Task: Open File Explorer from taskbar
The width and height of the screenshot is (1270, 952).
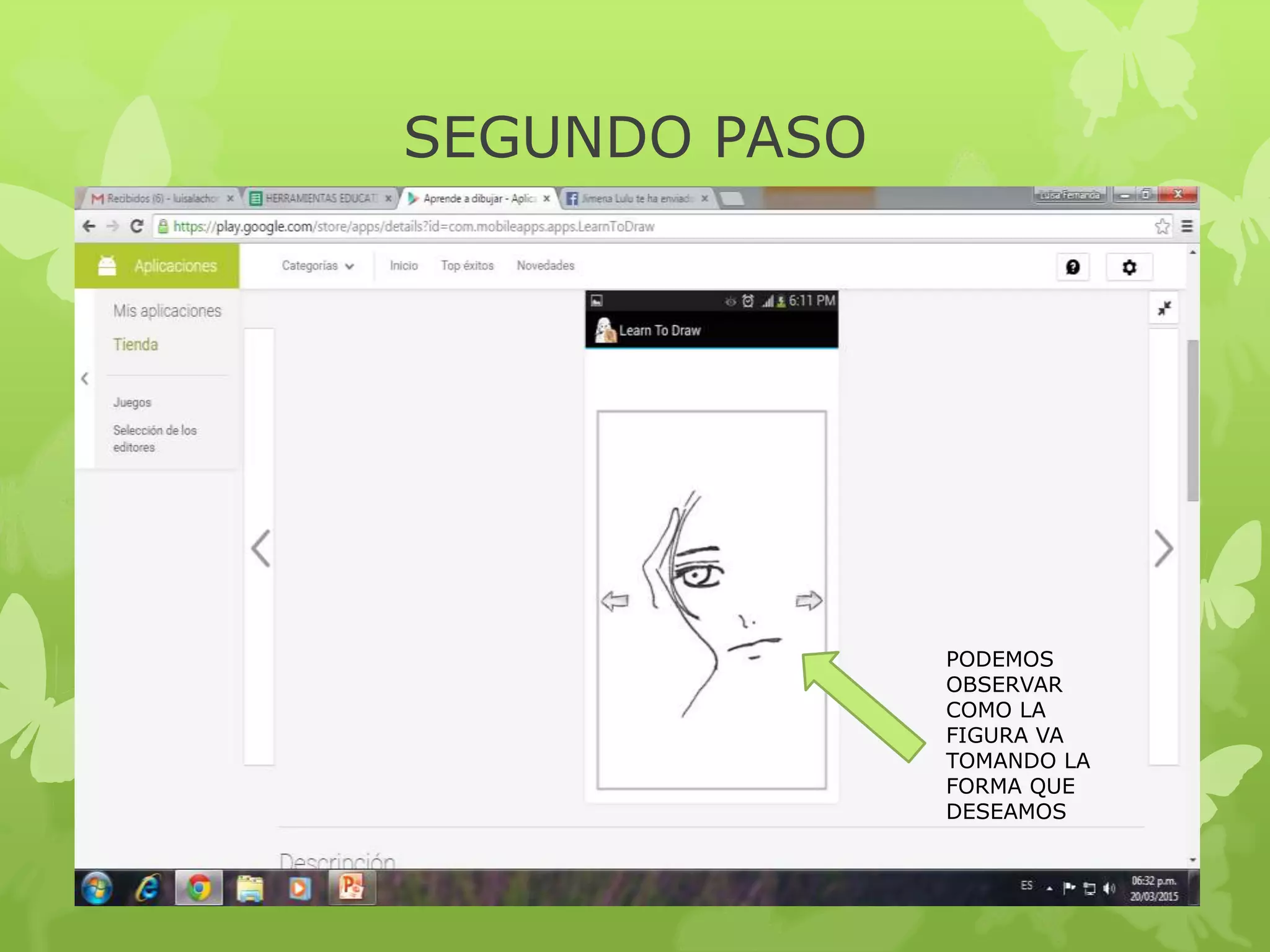Action: 249,888
